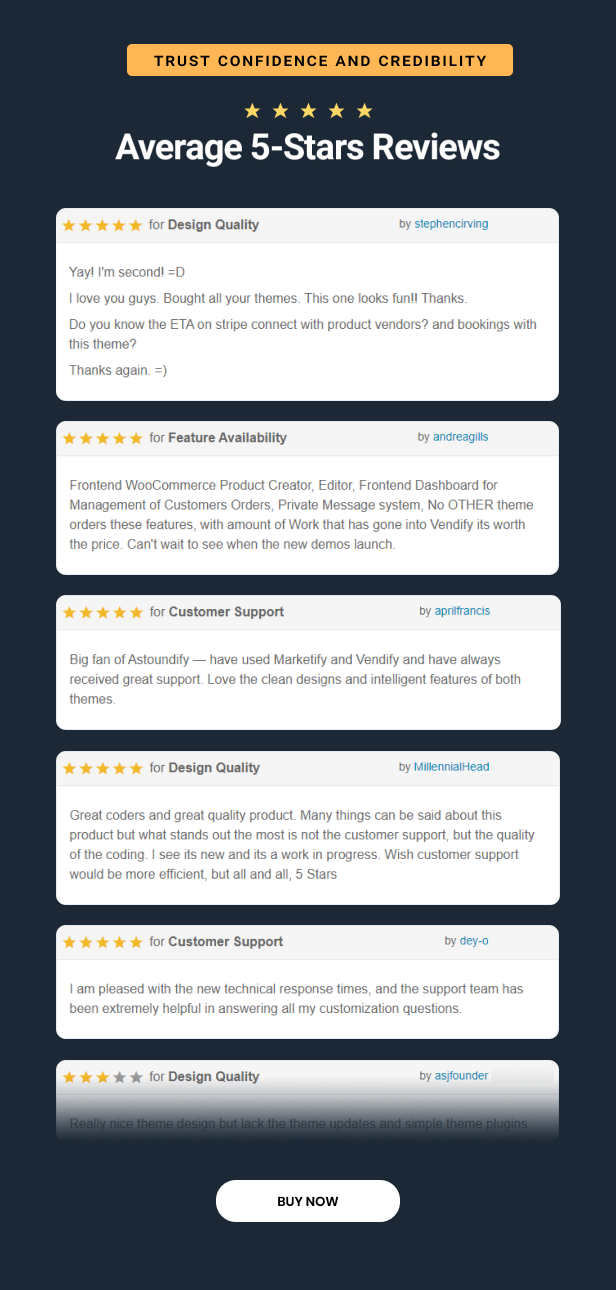Click the dey-o reviewer link
Viewport: 616px width, 1290px height.
pyautogui.click(x=474, y=941)
